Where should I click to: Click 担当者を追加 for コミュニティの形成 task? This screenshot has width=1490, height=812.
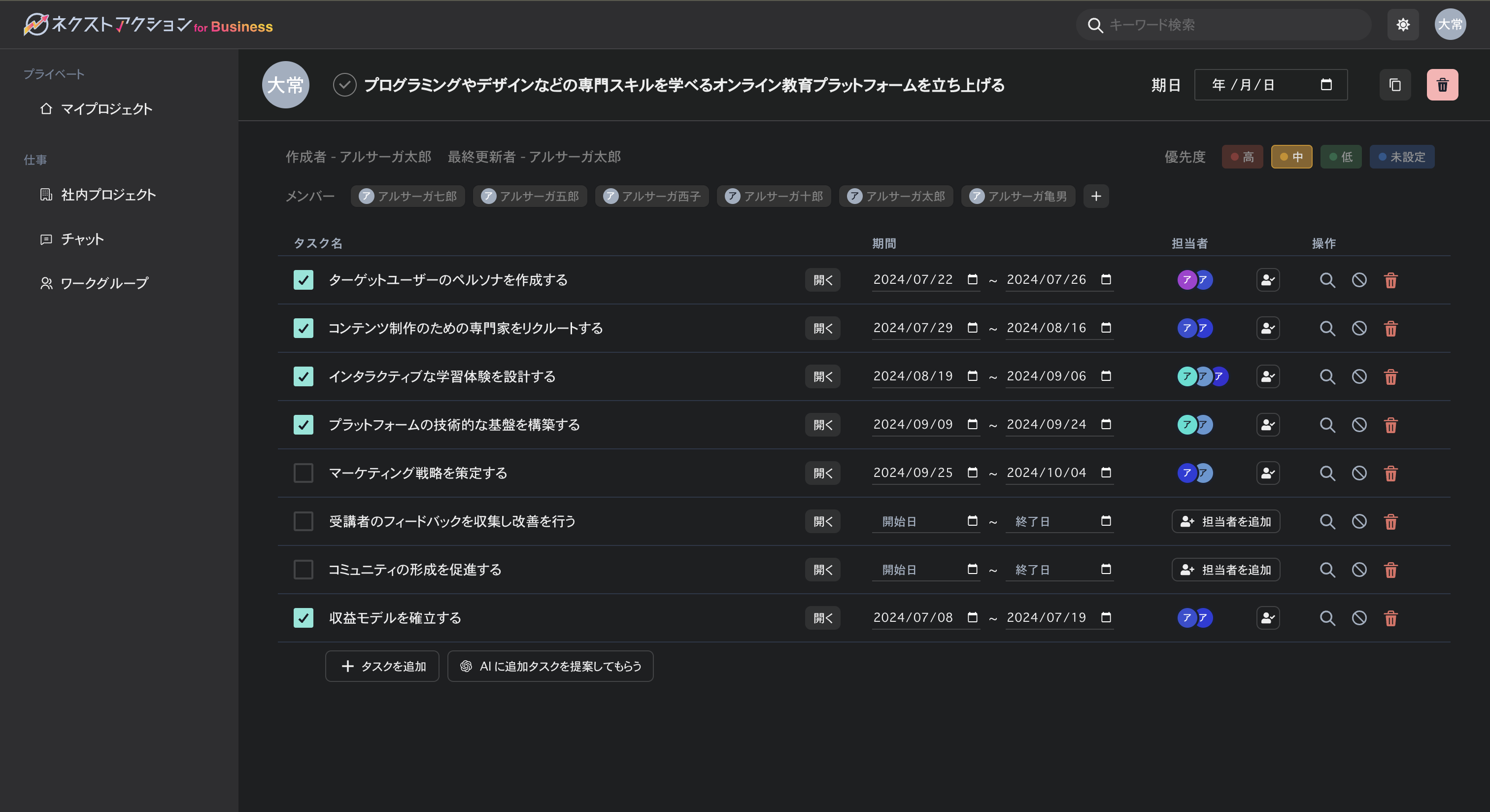click(x=1226, y=570)
